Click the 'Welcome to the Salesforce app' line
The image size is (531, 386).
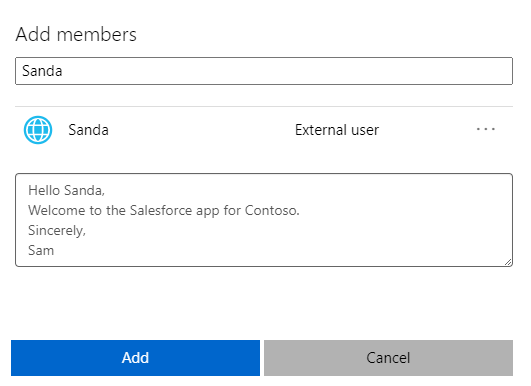point(164,210)
